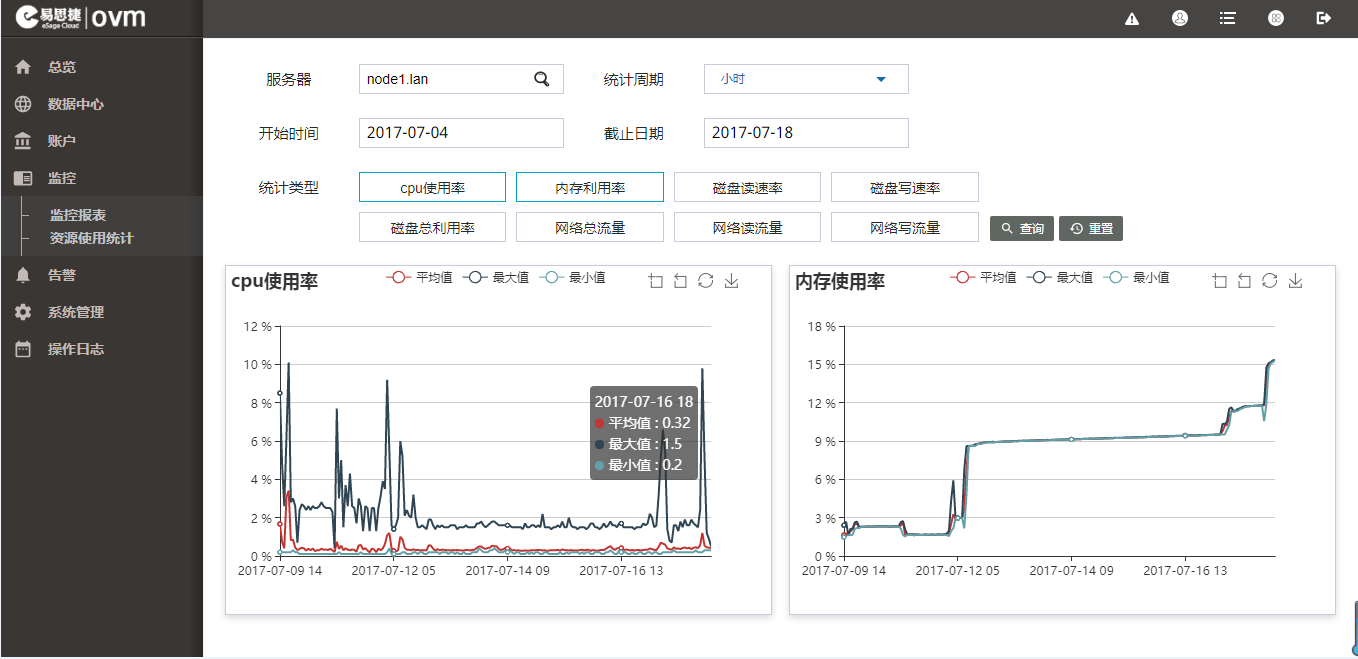Click tooltip line 平均值 : 0.32
This screenshot has height=659, width=1358.
point(643,423)
